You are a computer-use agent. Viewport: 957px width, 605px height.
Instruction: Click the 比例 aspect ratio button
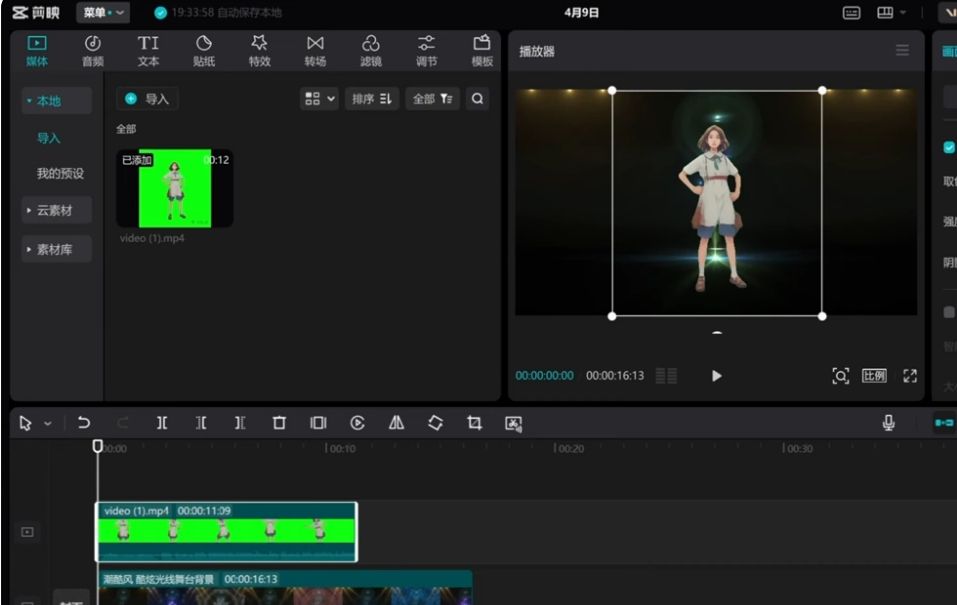(874, 376)
